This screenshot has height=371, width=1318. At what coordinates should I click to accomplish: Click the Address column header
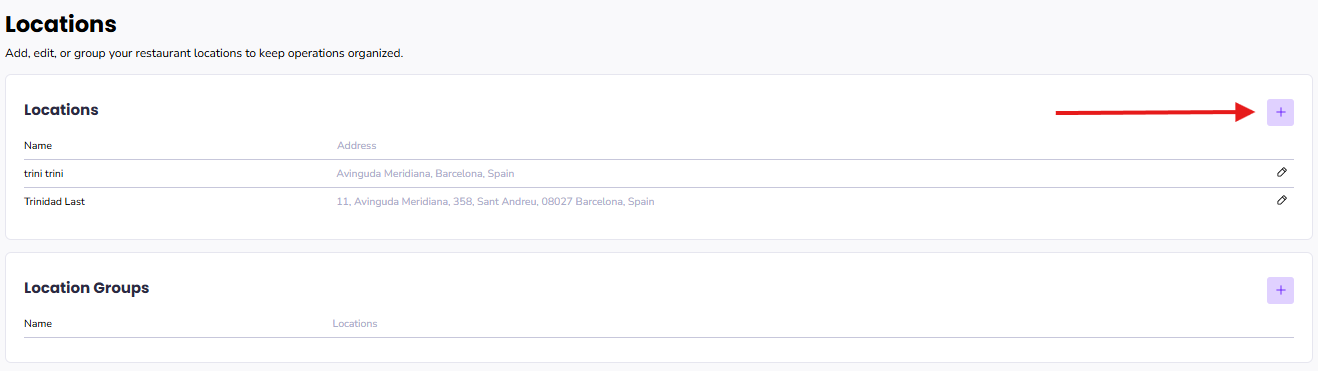[x=356, y=146]
